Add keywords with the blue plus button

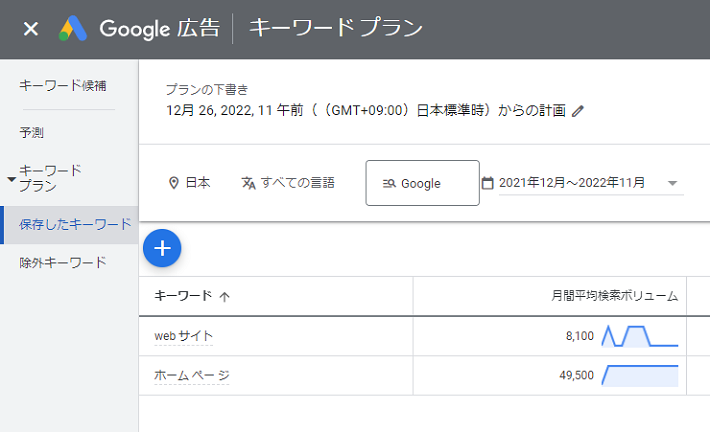(x=162, y=248)
